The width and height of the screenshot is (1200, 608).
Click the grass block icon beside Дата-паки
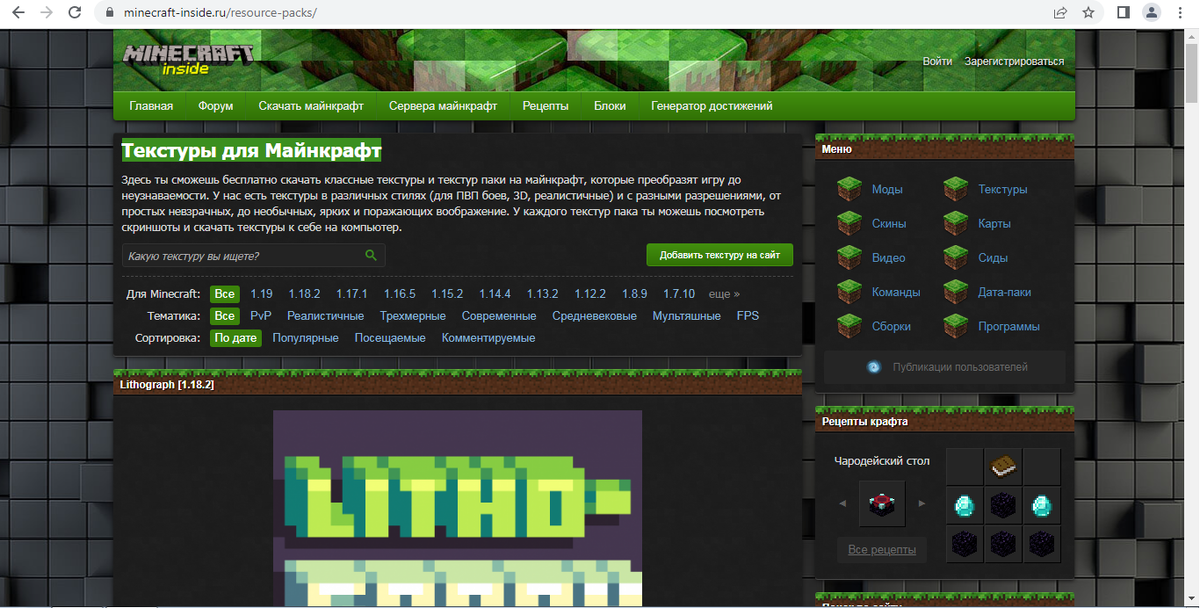pos(956,292)
